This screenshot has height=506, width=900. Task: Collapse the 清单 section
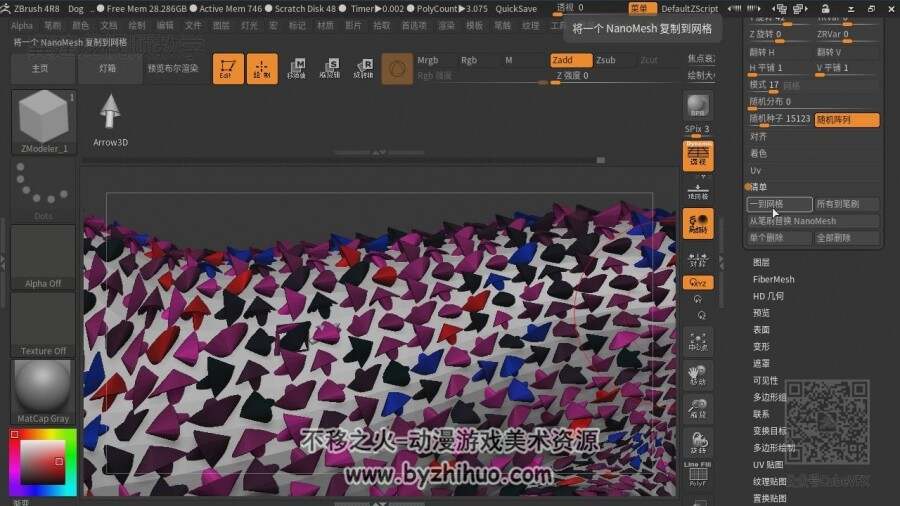758,187
